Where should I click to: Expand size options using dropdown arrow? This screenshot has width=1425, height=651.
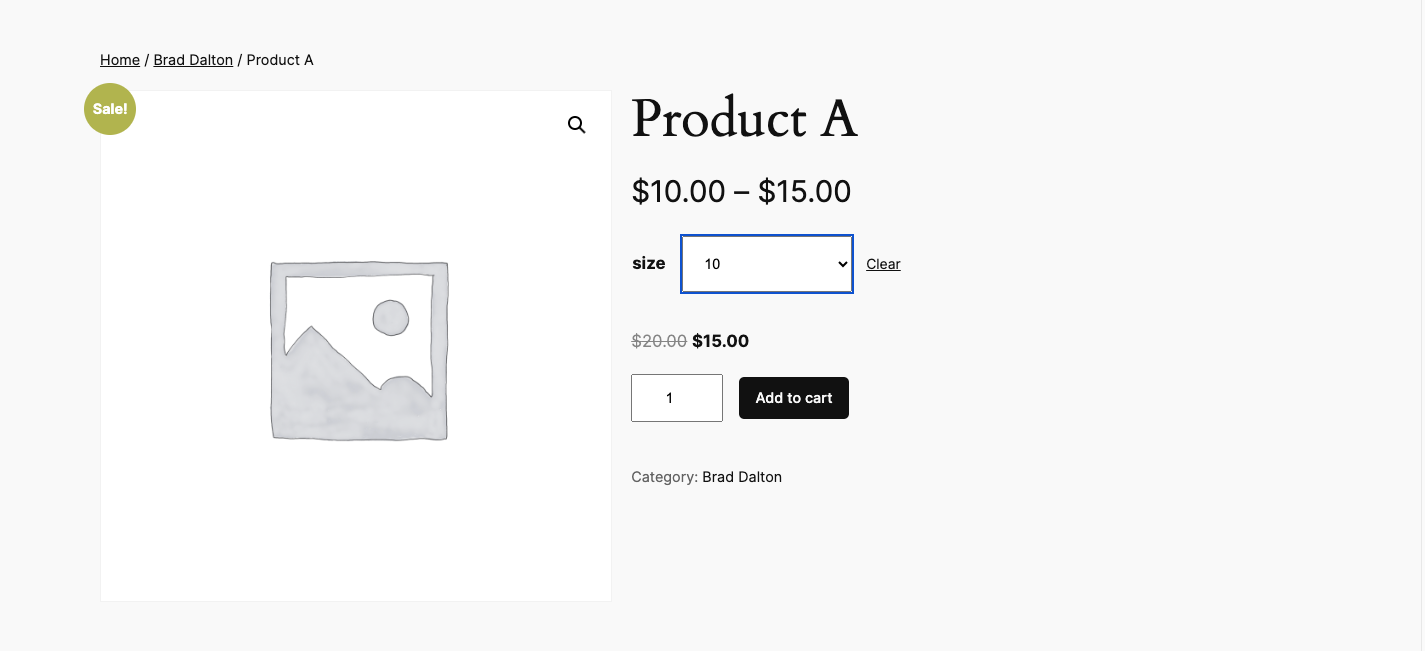842,264
